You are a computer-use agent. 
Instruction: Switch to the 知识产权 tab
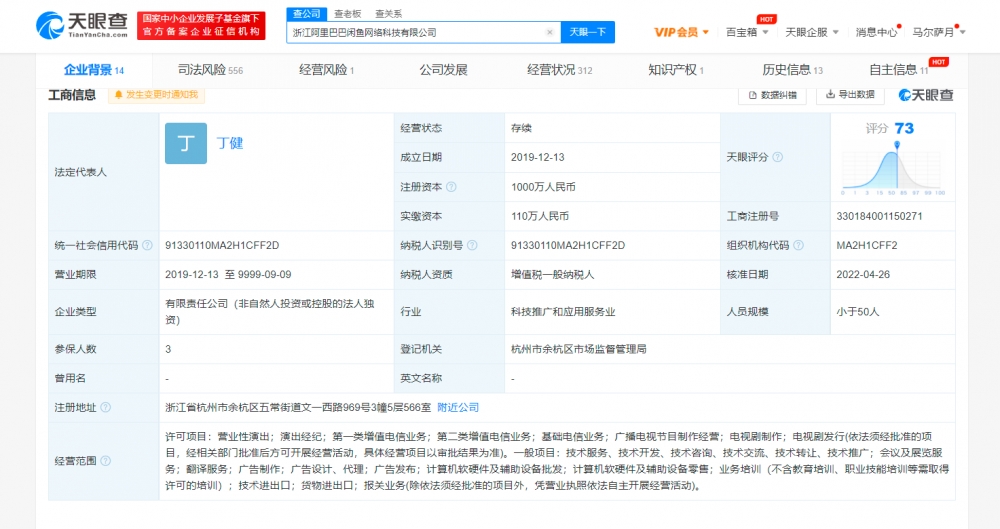675,70
